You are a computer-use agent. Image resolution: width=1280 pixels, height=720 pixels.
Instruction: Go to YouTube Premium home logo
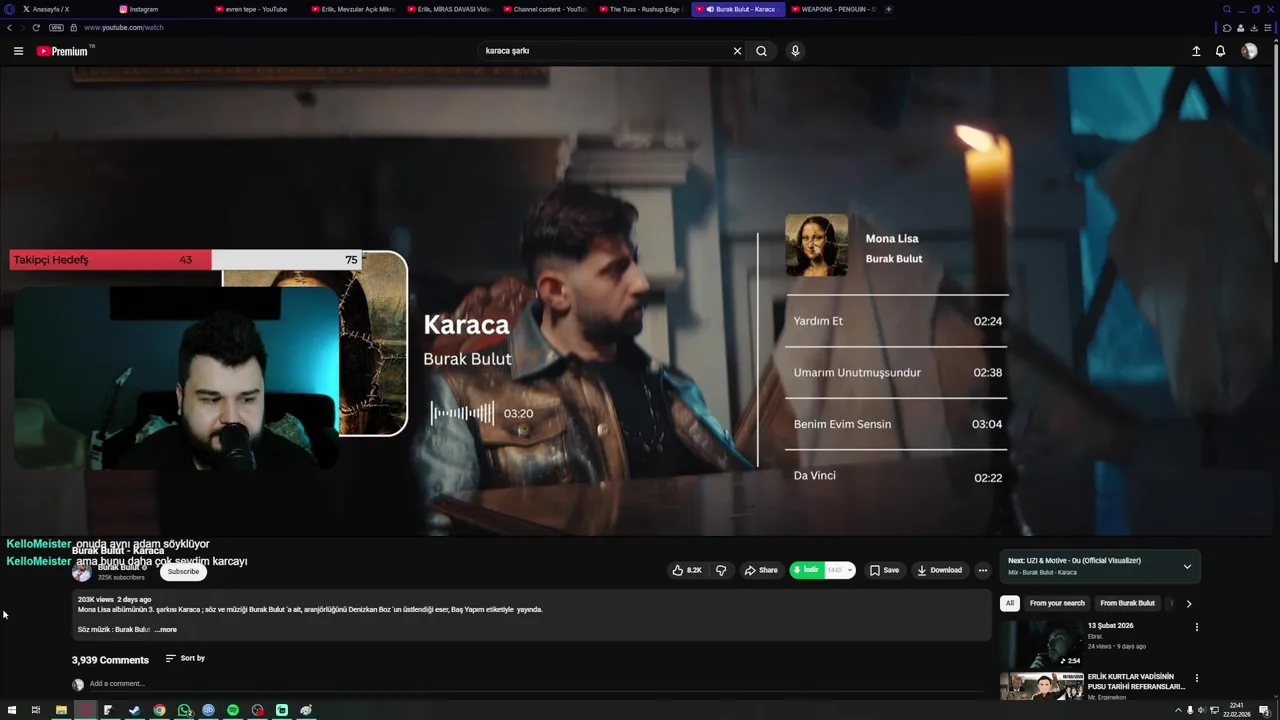(x=64, y=51)
